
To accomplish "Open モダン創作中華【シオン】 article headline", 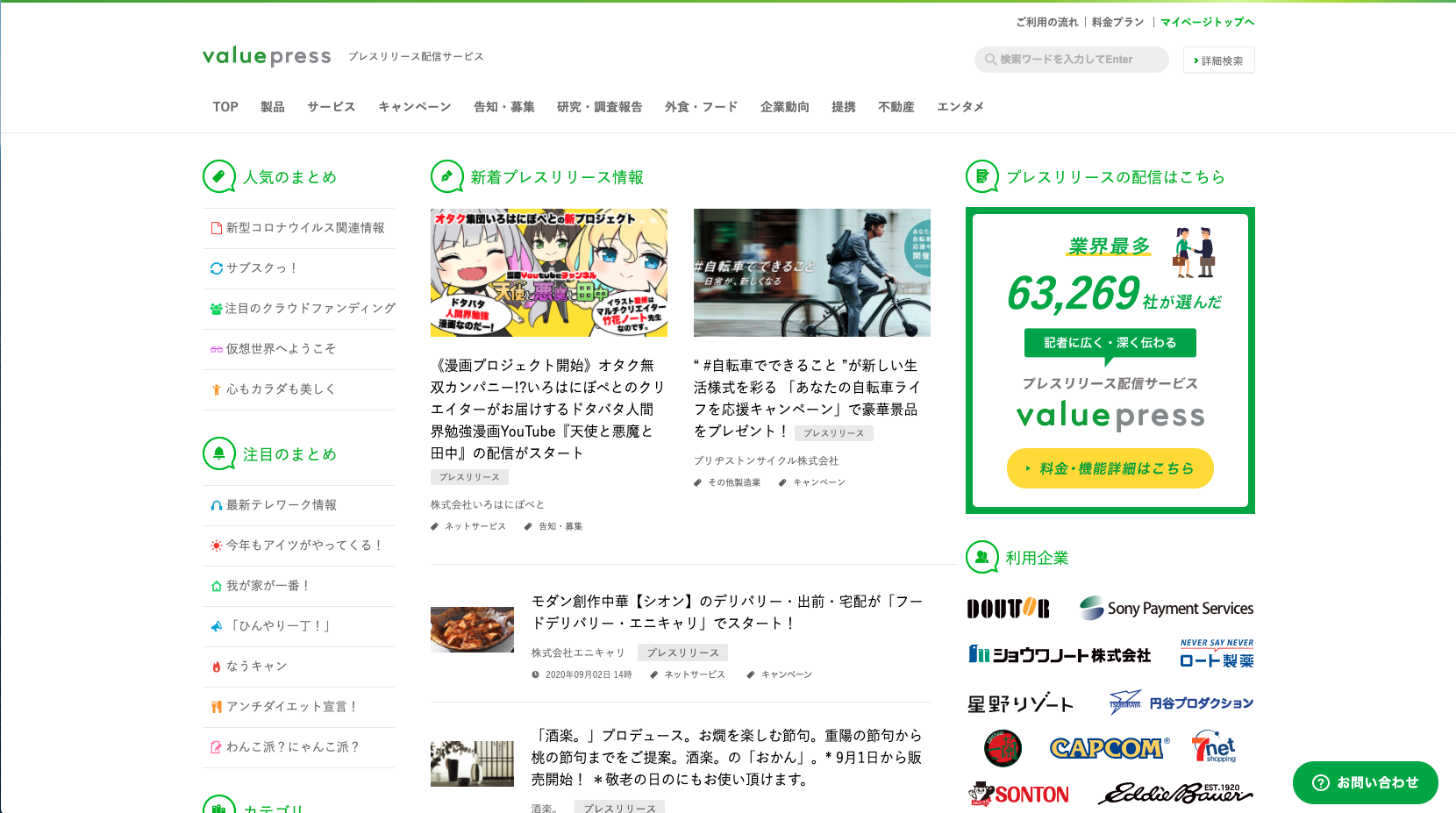I will [727, 612].
